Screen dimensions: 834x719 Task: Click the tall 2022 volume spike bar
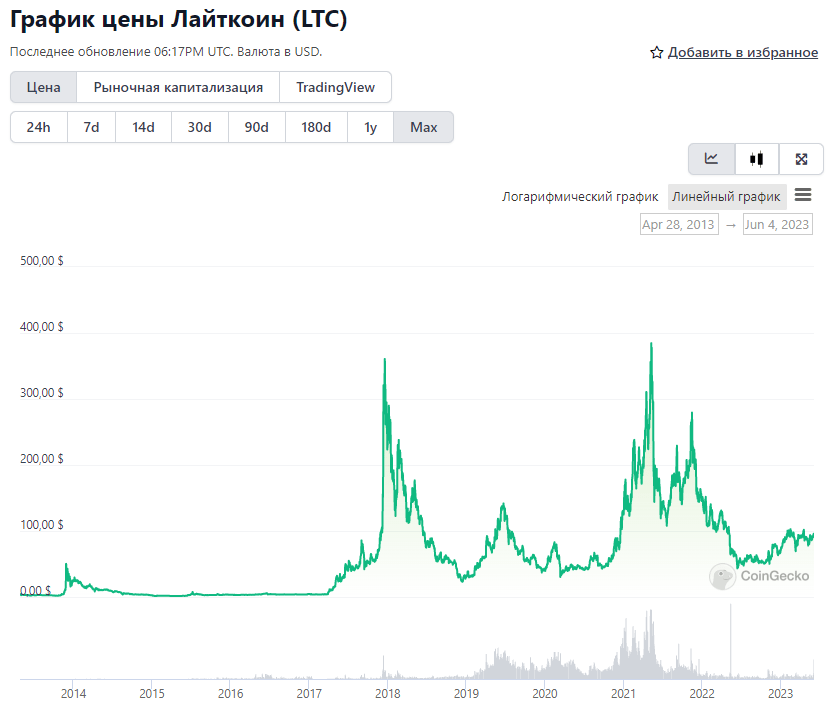coord(730,641)
